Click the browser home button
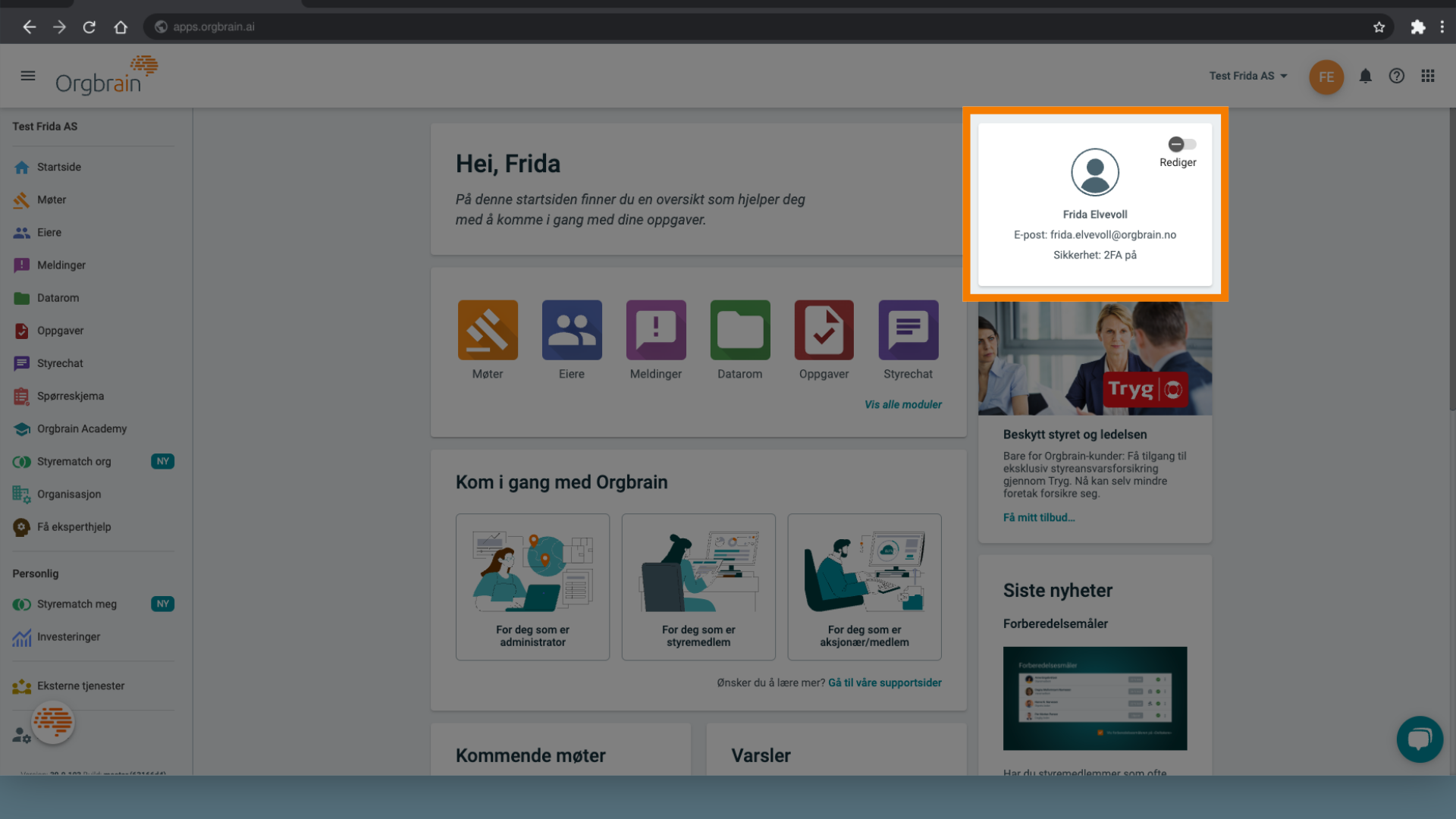The height and width of the screenshot is (819, 1456). 121,27
